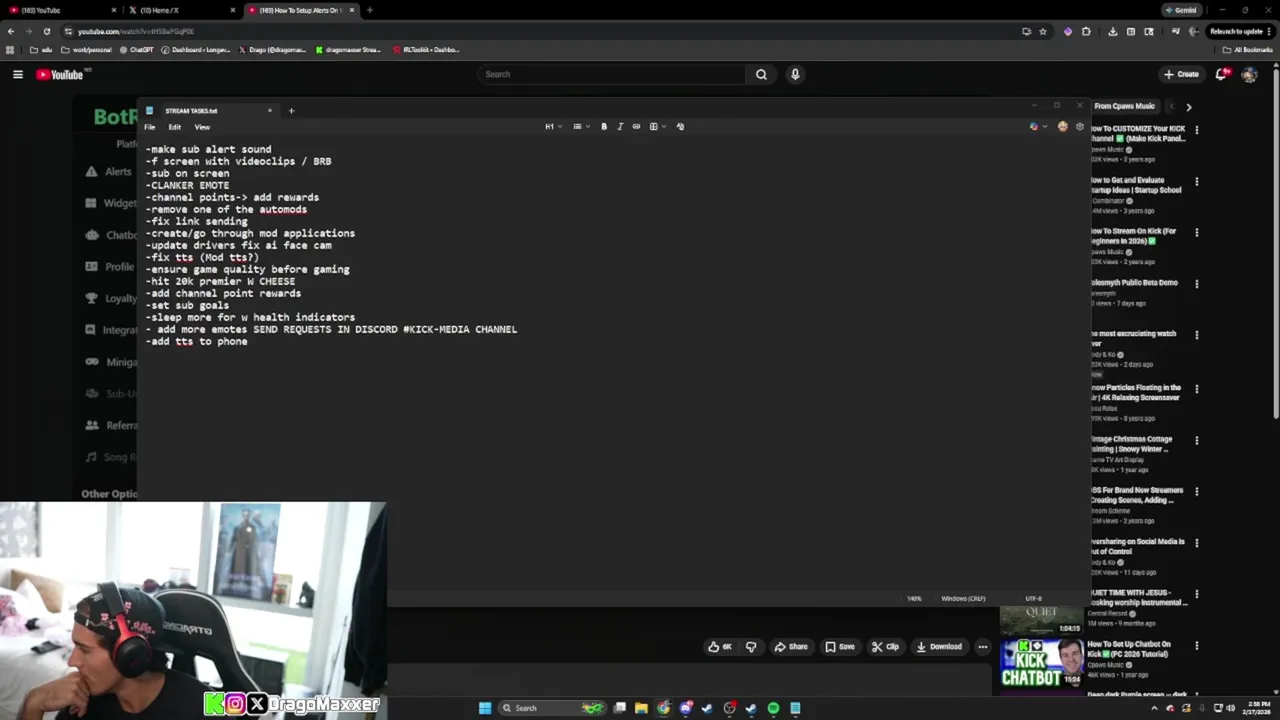
Task: Open the video's more actions ellipsis
Action: (x=983, y=647)
